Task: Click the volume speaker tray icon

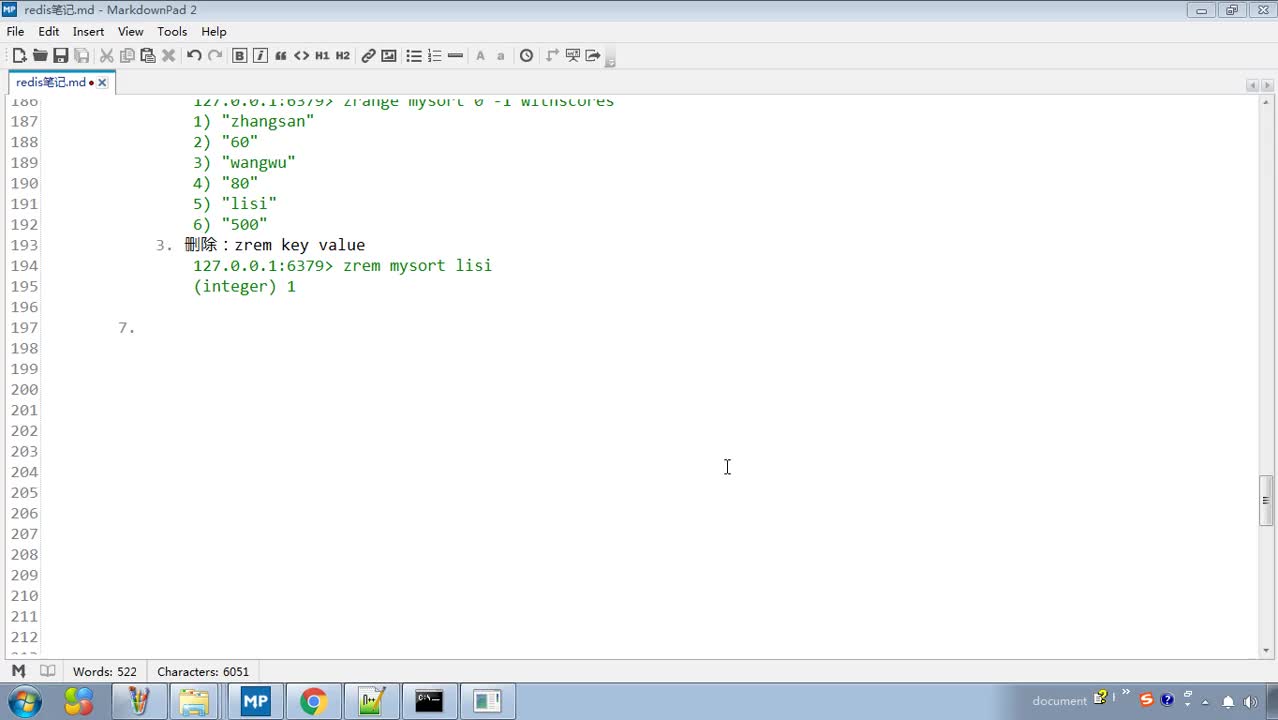Action: point(1250,702)
